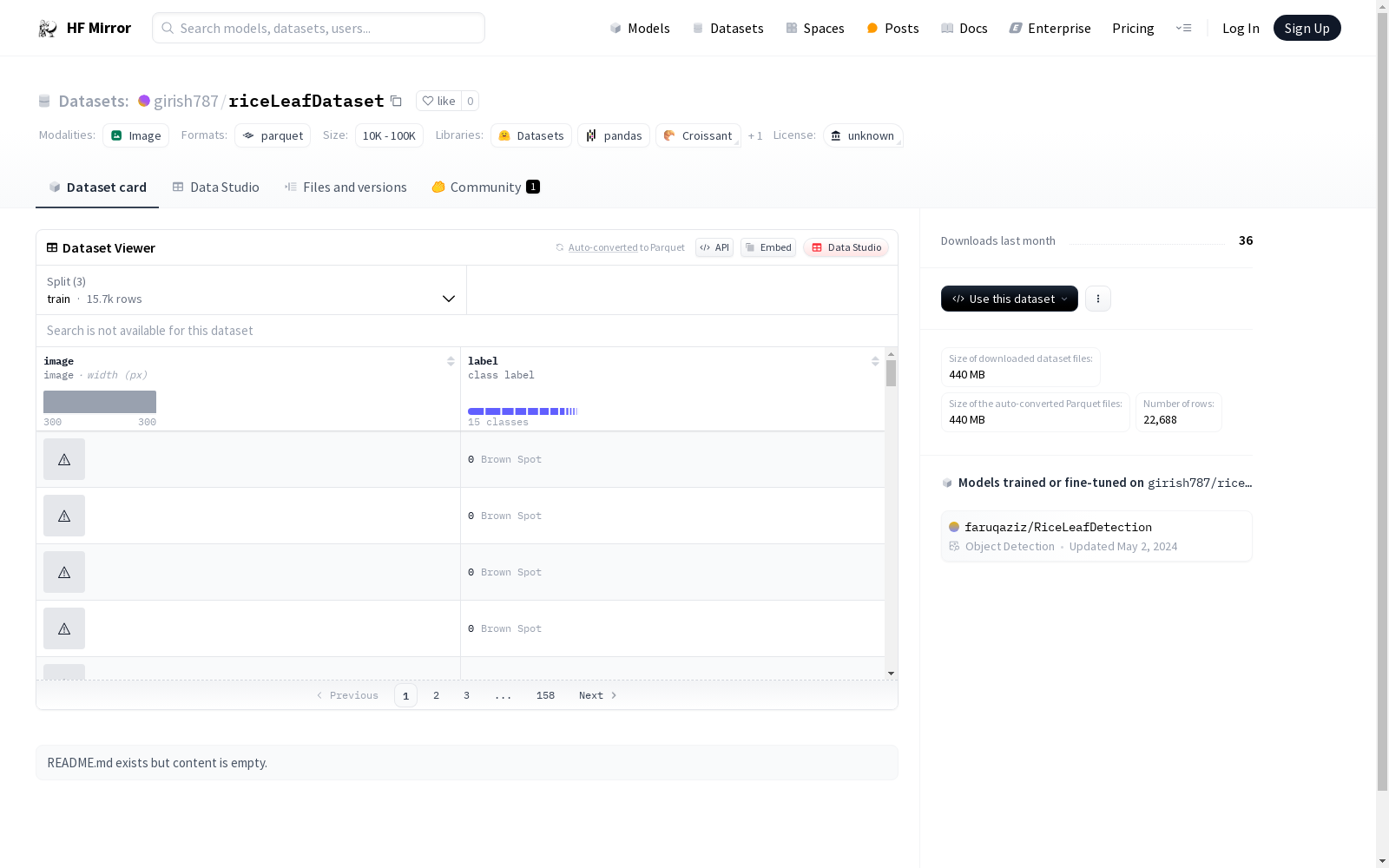This screenshot has height=868, width=1389.
Task: Open the Models menu item
Action: tap(640, 28)
